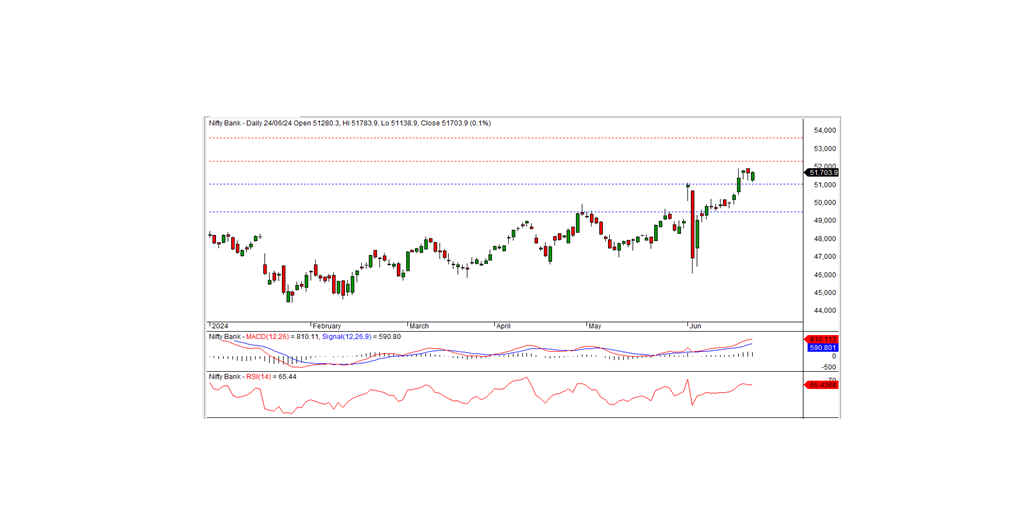The width and height of the screenshot is (1033, 532).
Task: Click the red RSI value tag
Action: click(x=822, y=385)
